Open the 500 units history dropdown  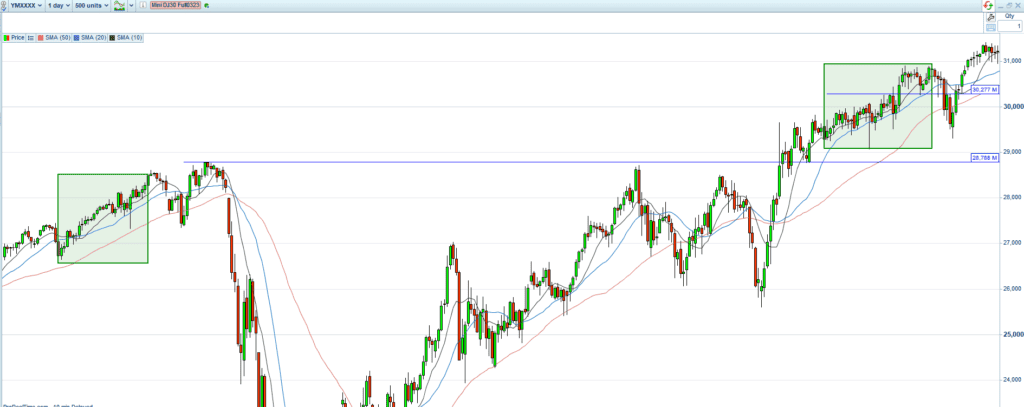(x=92, y=6)
